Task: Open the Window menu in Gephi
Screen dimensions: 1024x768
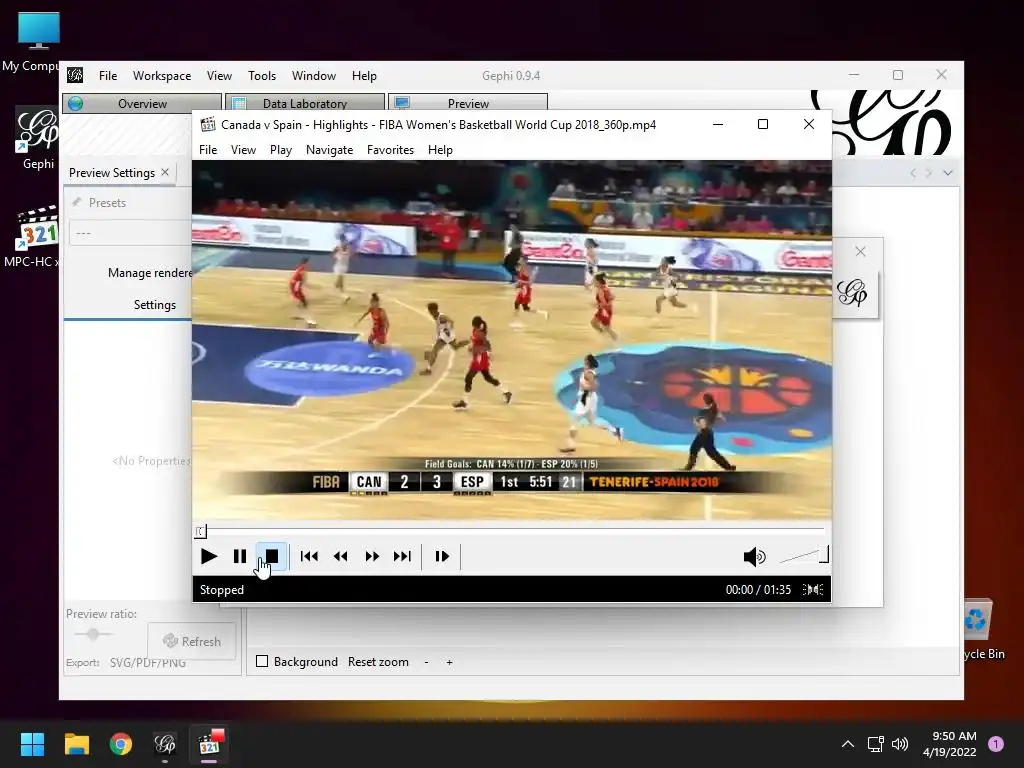Action: [x=313, y=76]
